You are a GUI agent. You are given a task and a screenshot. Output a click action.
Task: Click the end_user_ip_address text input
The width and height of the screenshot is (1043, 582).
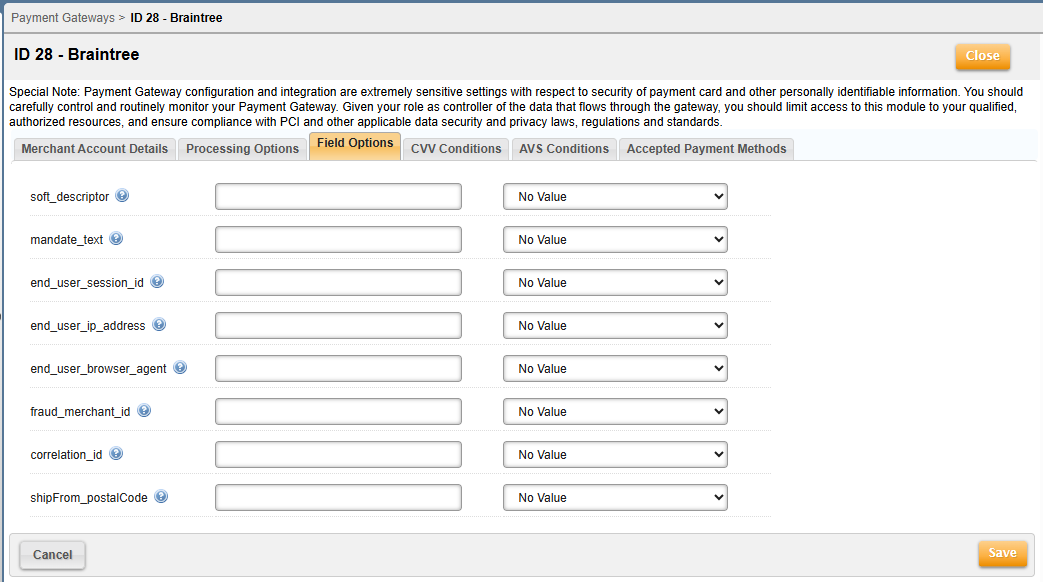point(338,326)
